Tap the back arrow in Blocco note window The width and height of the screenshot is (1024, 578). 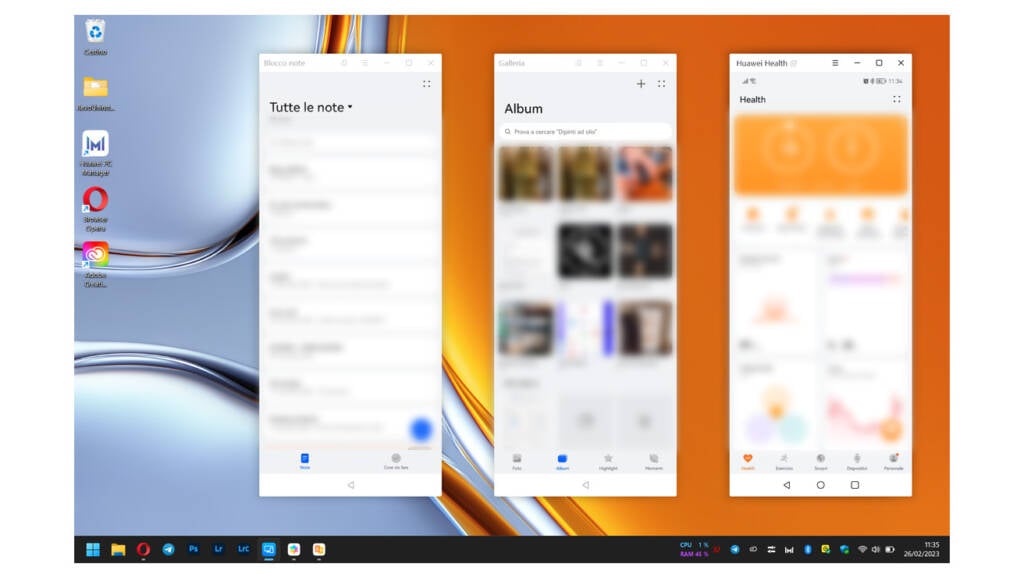pos(351,485)
